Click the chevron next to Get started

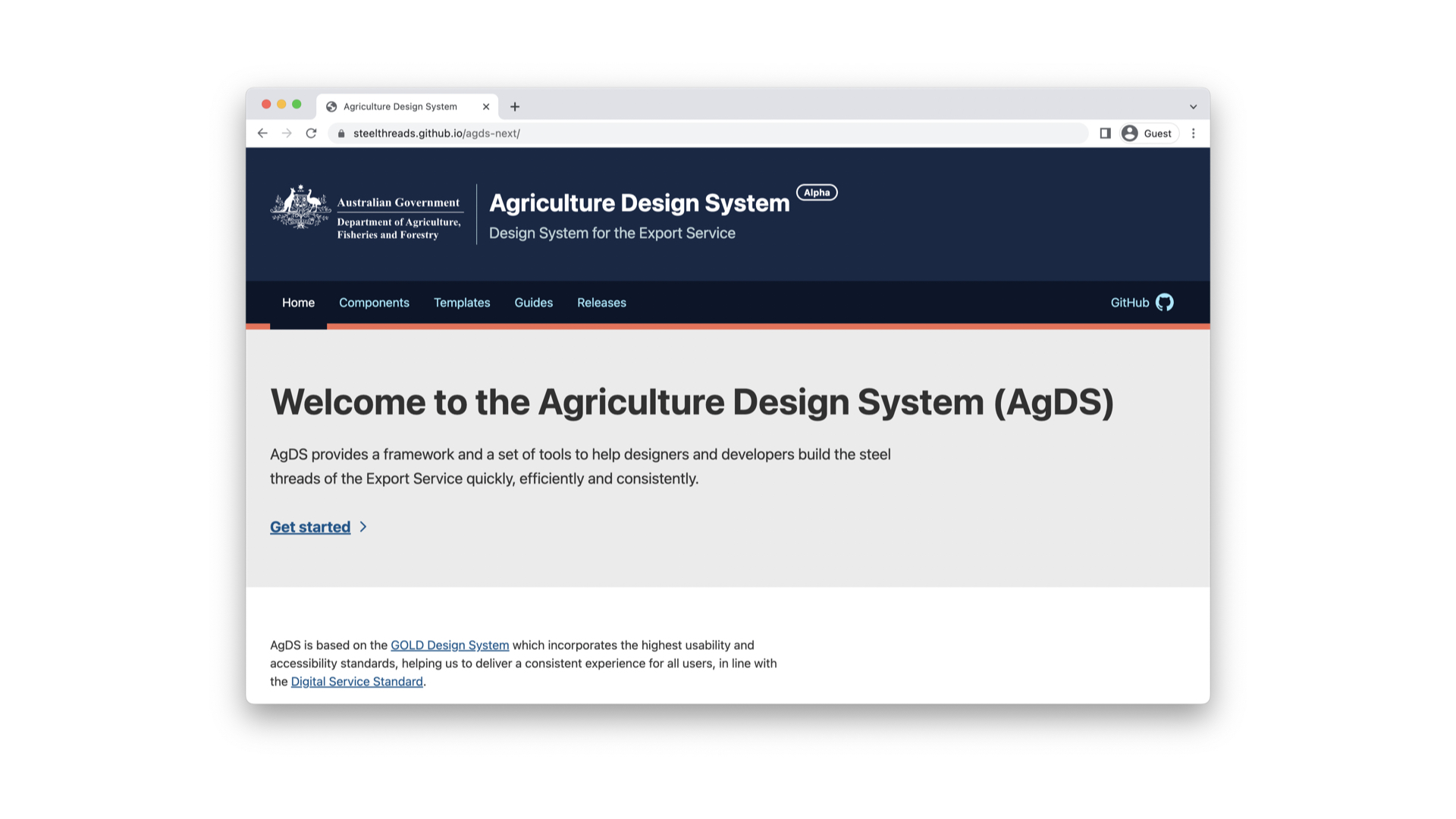363,527
